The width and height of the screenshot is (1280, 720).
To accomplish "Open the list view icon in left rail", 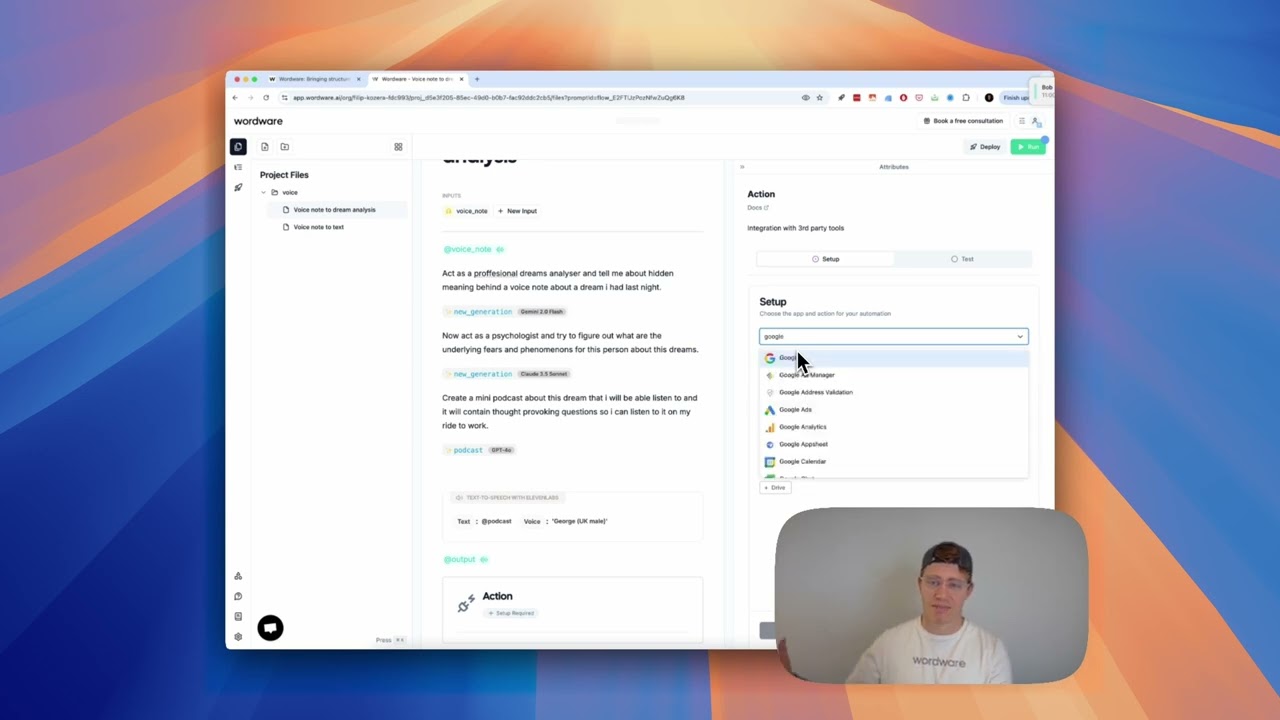I will point(238,167).
